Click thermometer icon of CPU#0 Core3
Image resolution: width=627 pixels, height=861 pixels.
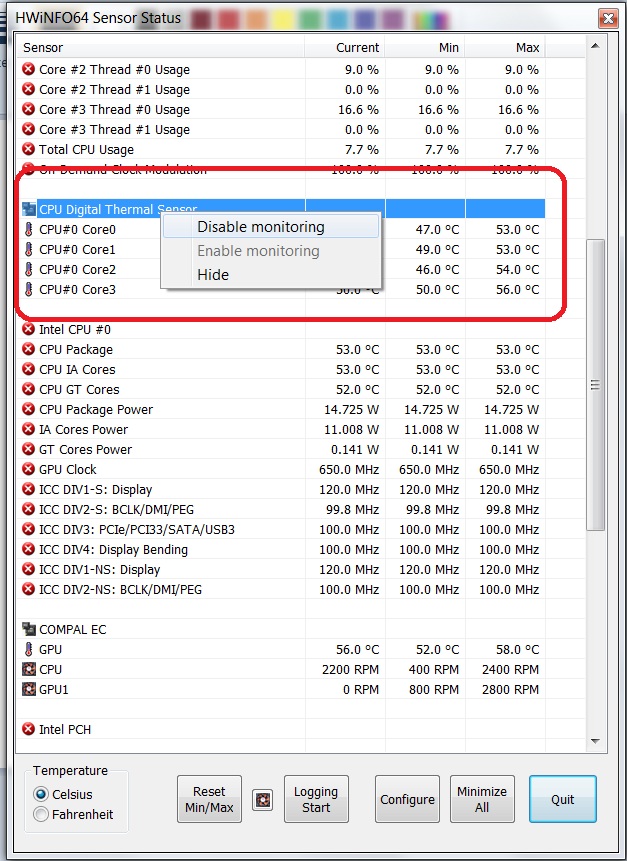pyautogui.click(x=29, y=289)
